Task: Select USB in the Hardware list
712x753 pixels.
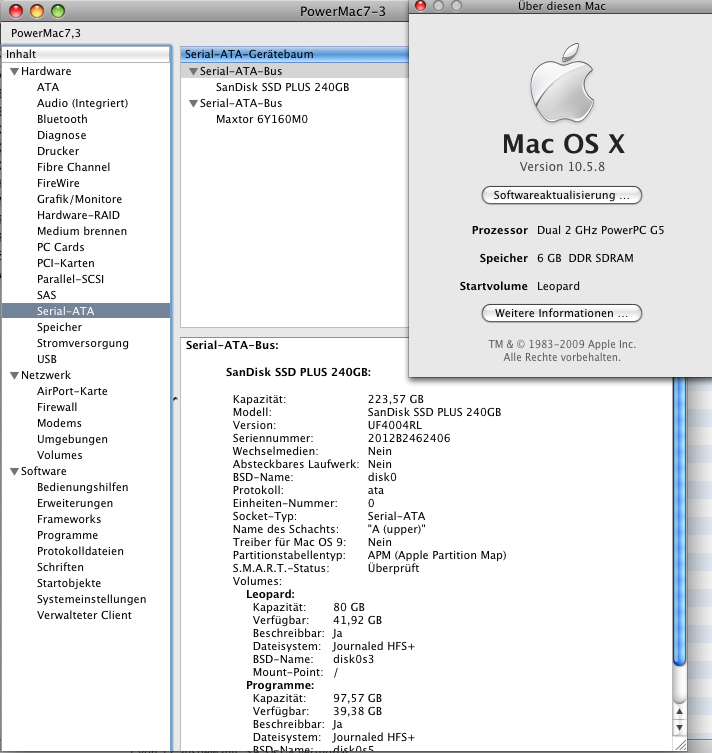Action: tap(47, 359)
